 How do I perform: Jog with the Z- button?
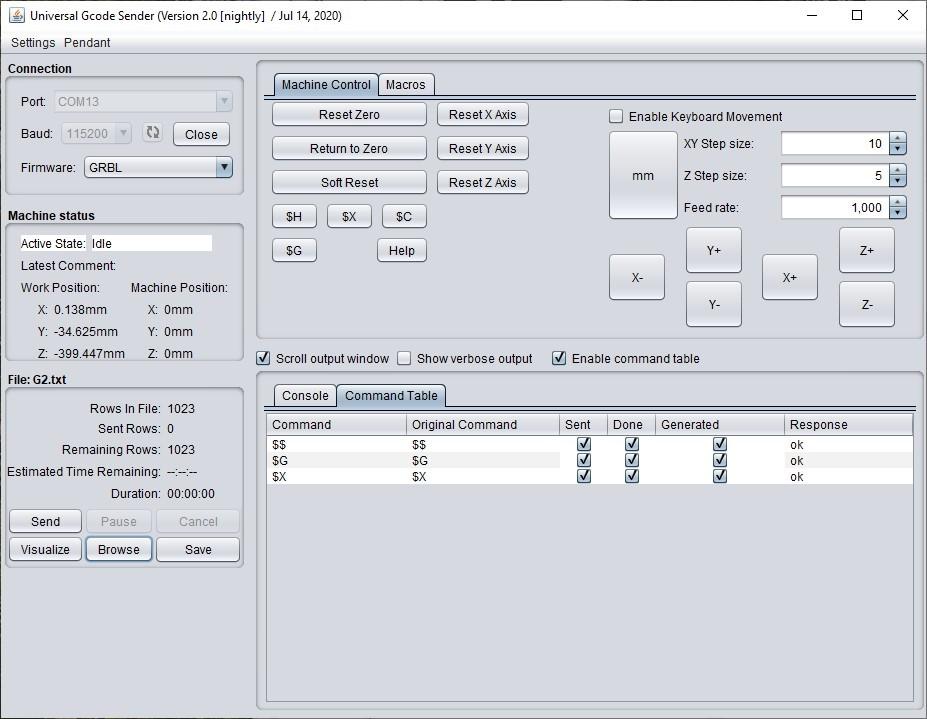[867, 305]
